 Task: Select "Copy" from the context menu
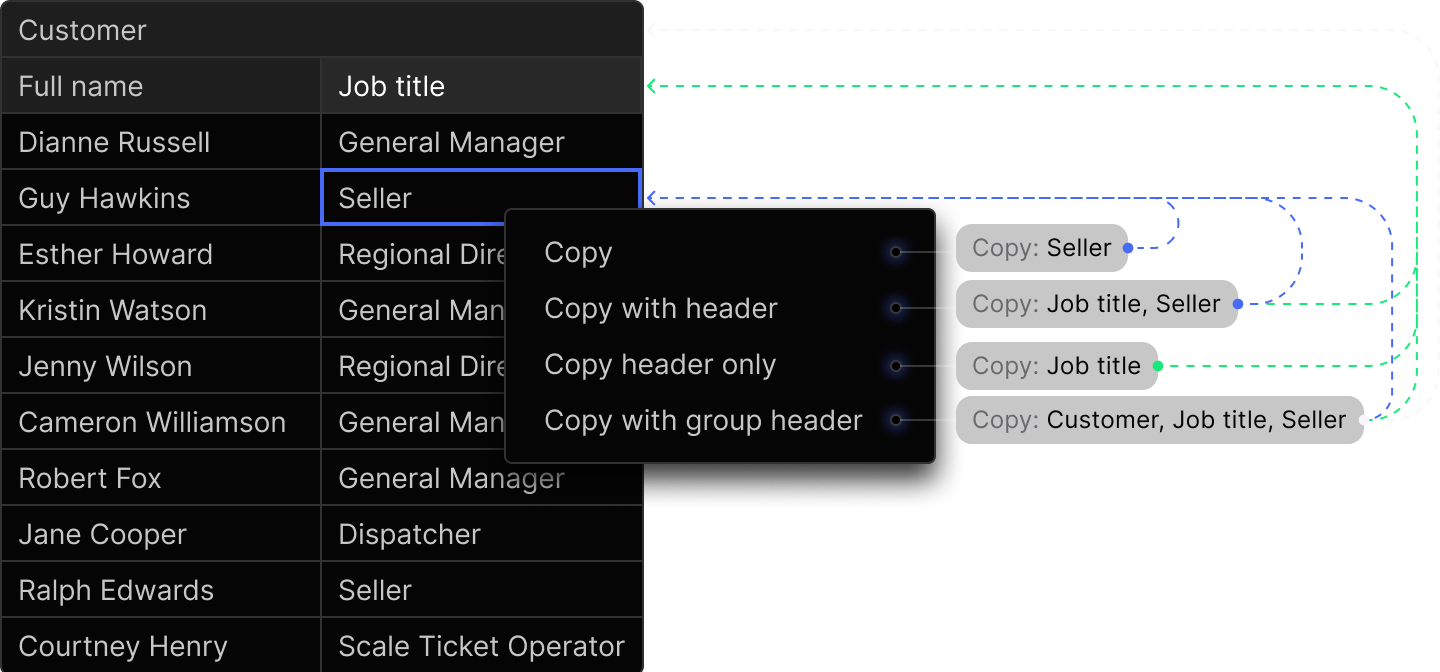pos(578,252)
